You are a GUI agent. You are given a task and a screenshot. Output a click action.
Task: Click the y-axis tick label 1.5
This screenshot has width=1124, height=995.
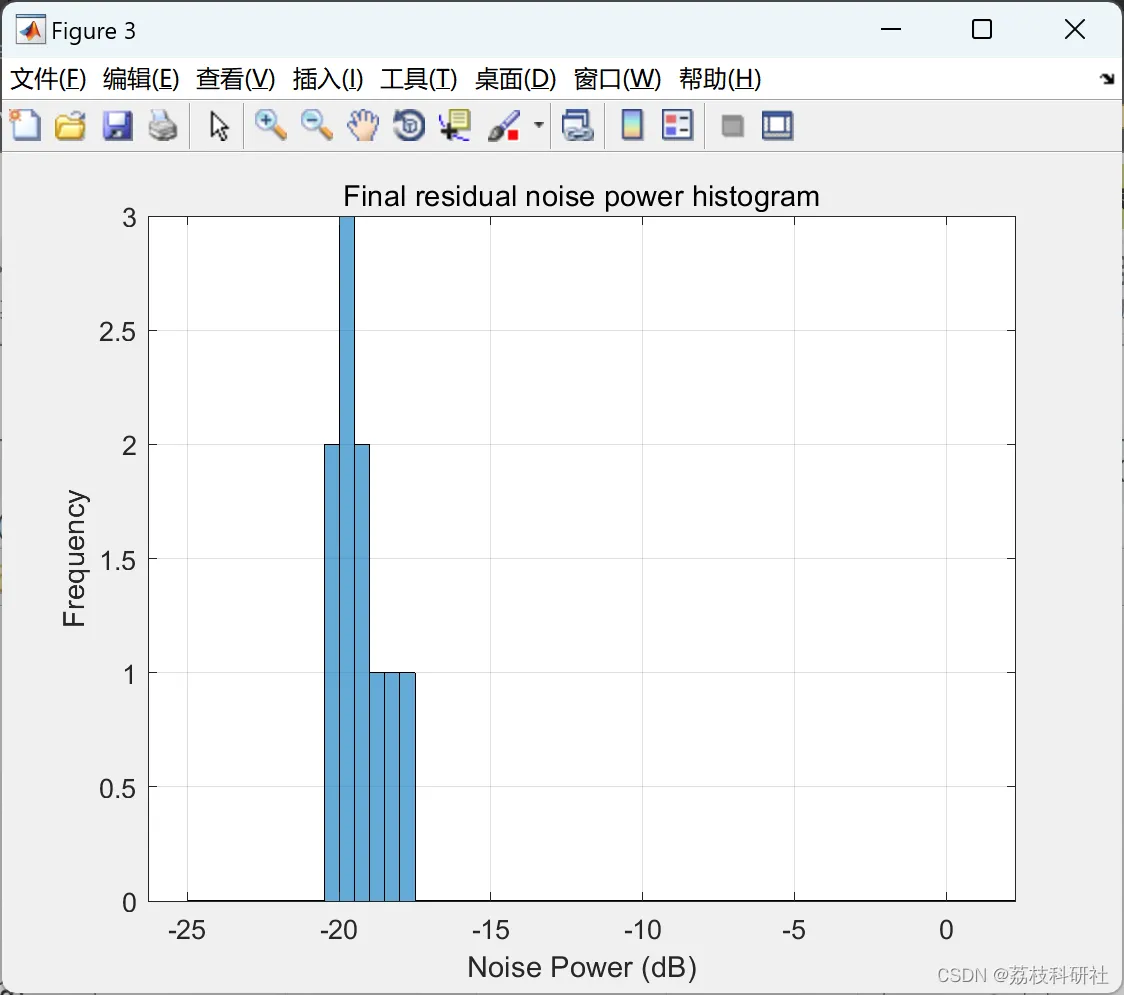click(118, 561)
